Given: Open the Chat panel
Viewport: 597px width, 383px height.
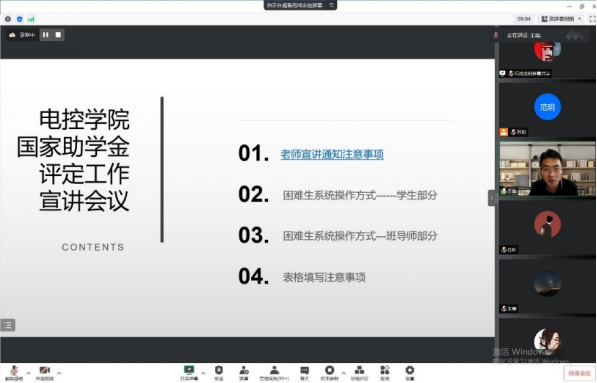Looking at the screenshot, I should pyautogui.click(x=305, y=372).
